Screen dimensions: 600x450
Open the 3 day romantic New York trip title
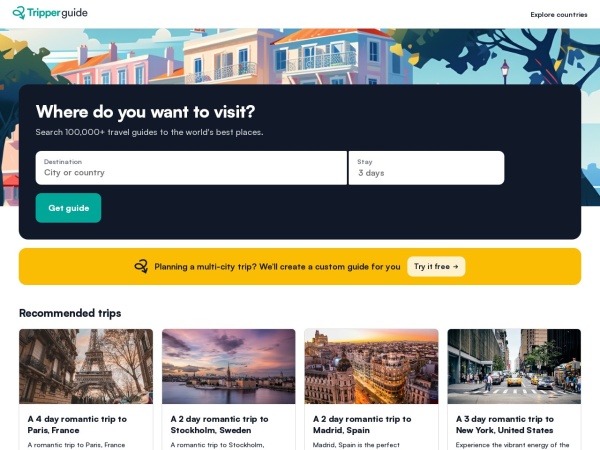(505, 425)
